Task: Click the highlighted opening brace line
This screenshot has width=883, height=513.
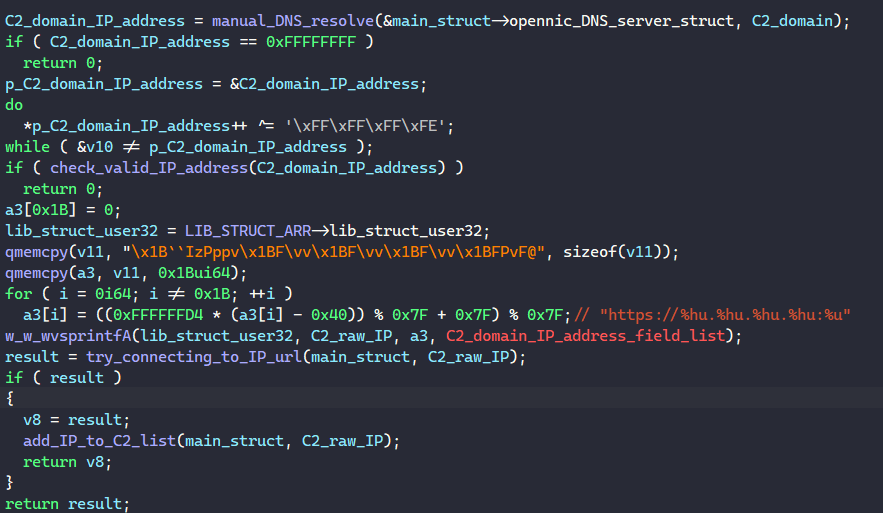Action: point(442,398)
